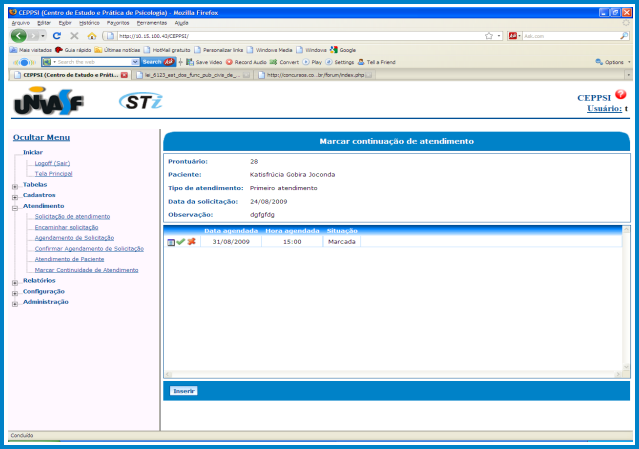Switch to the lei_6123 tab

[192, 75]
